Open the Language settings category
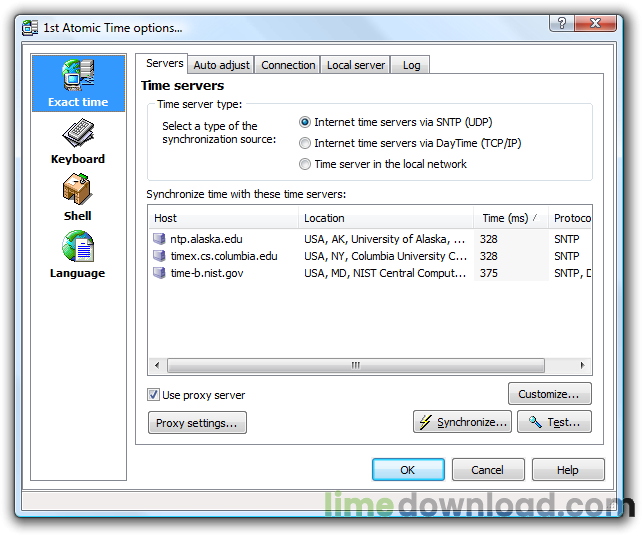 pos(77,255)
